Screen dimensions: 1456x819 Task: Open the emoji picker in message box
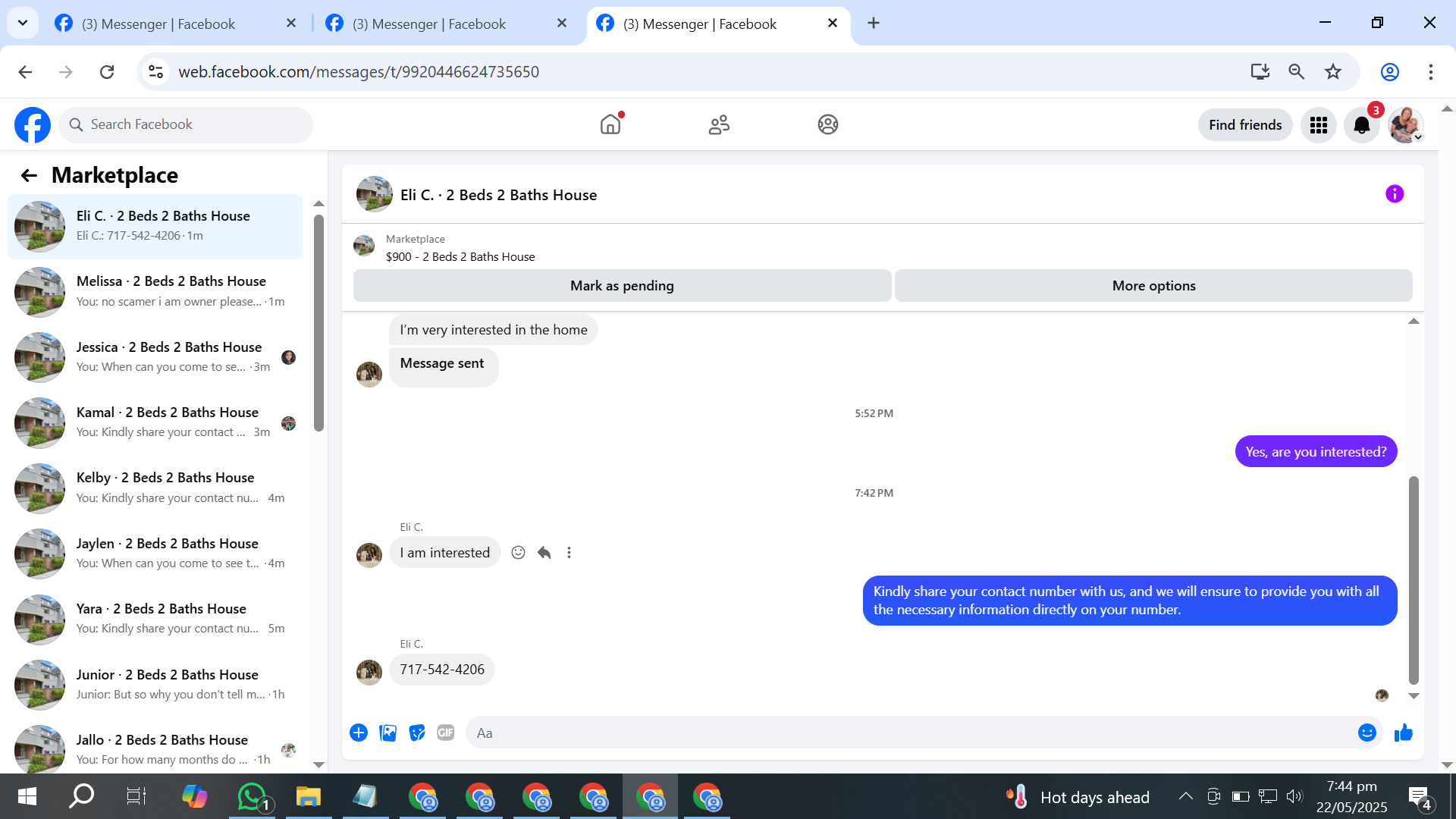pos(1367,733)
